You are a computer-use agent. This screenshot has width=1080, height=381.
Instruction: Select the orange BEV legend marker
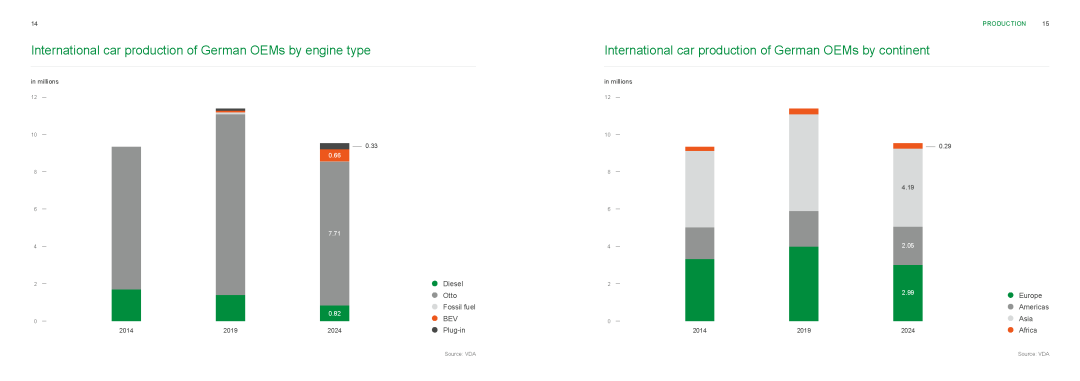tap(435, 319)
